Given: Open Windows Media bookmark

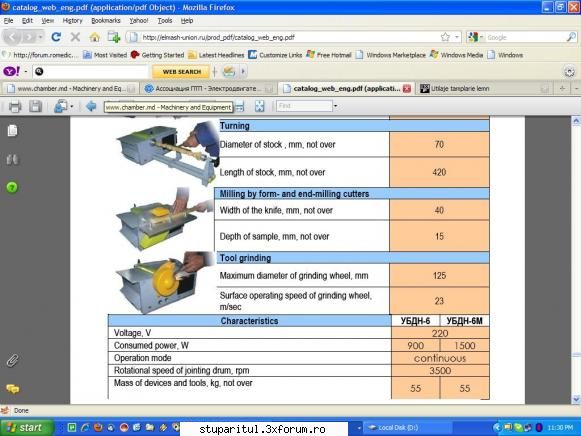Looking at the screenshot, I should click(x=456, y=55).
